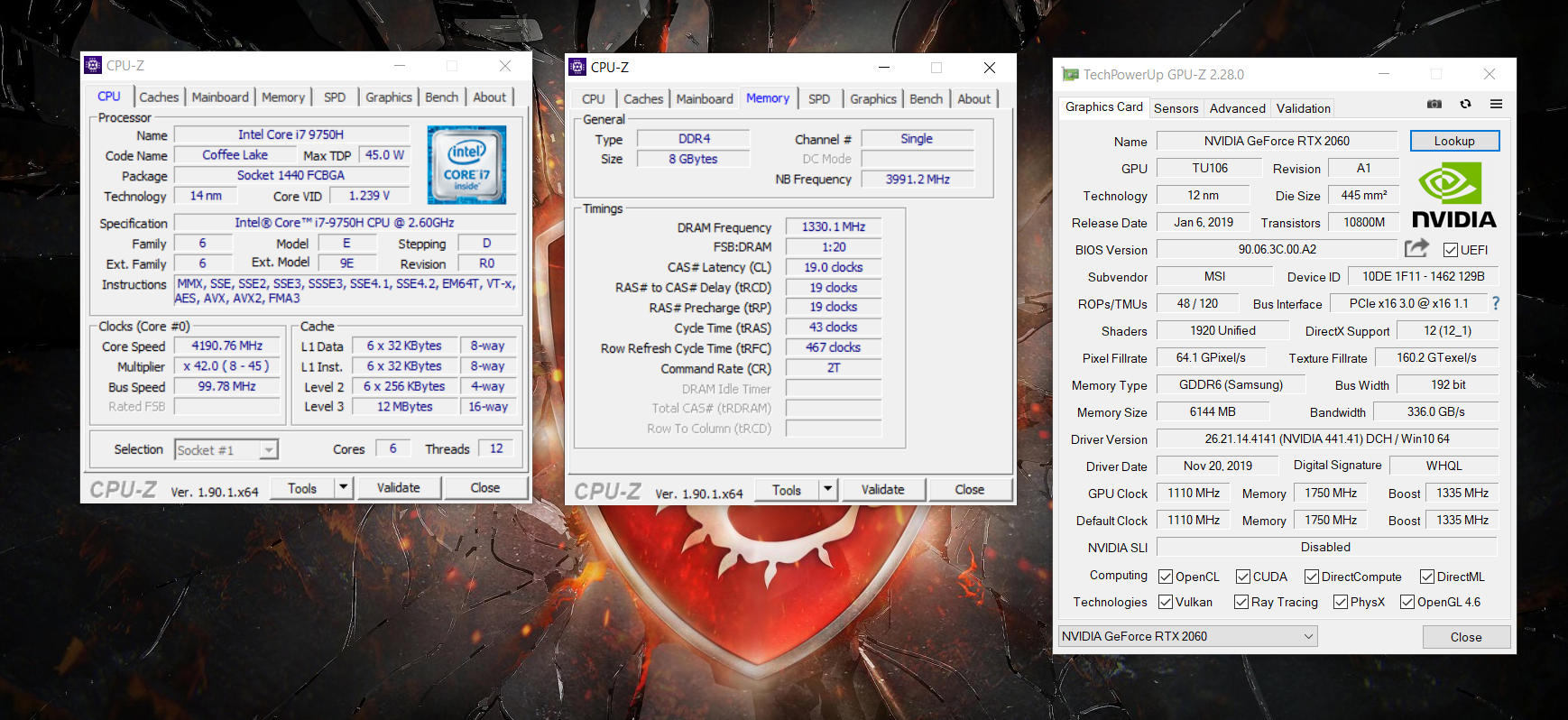Click Bandwidth value 336.0 GB/s

(x=1436, y=411)
